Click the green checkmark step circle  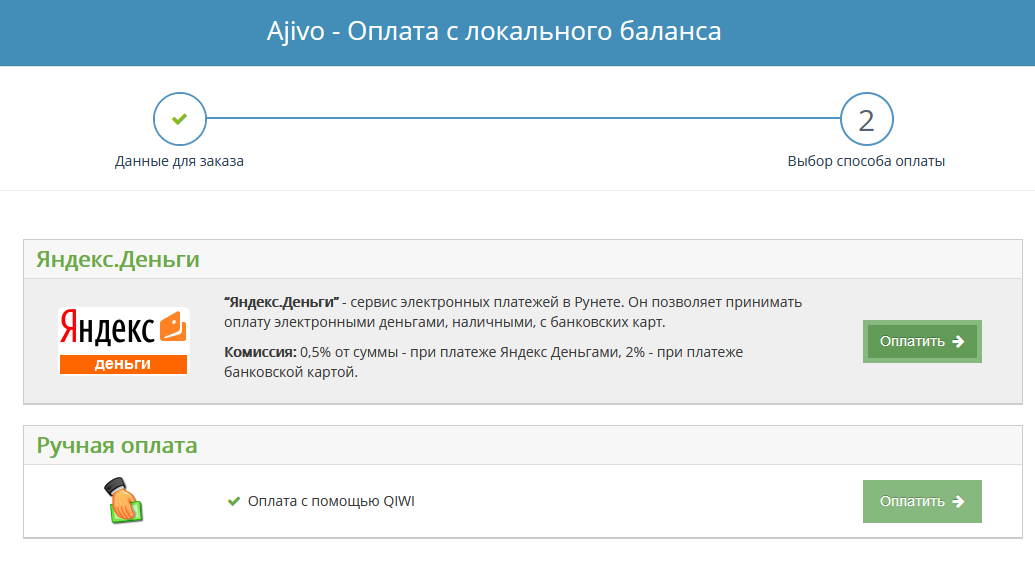(180, 119)
